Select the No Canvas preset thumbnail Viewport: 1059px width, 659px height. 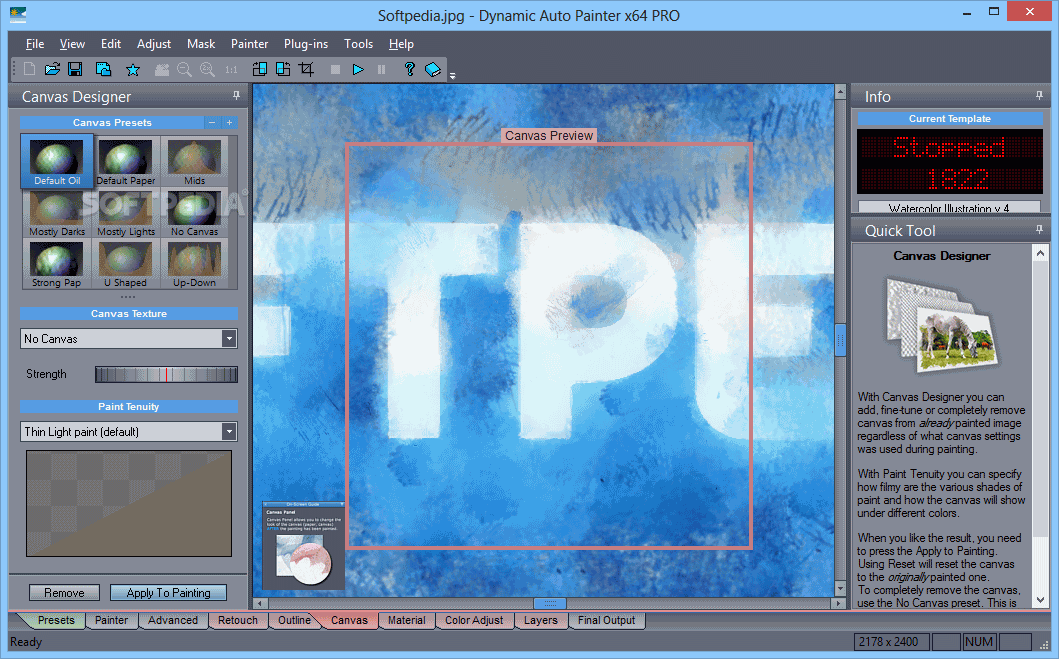pos(195,213)
